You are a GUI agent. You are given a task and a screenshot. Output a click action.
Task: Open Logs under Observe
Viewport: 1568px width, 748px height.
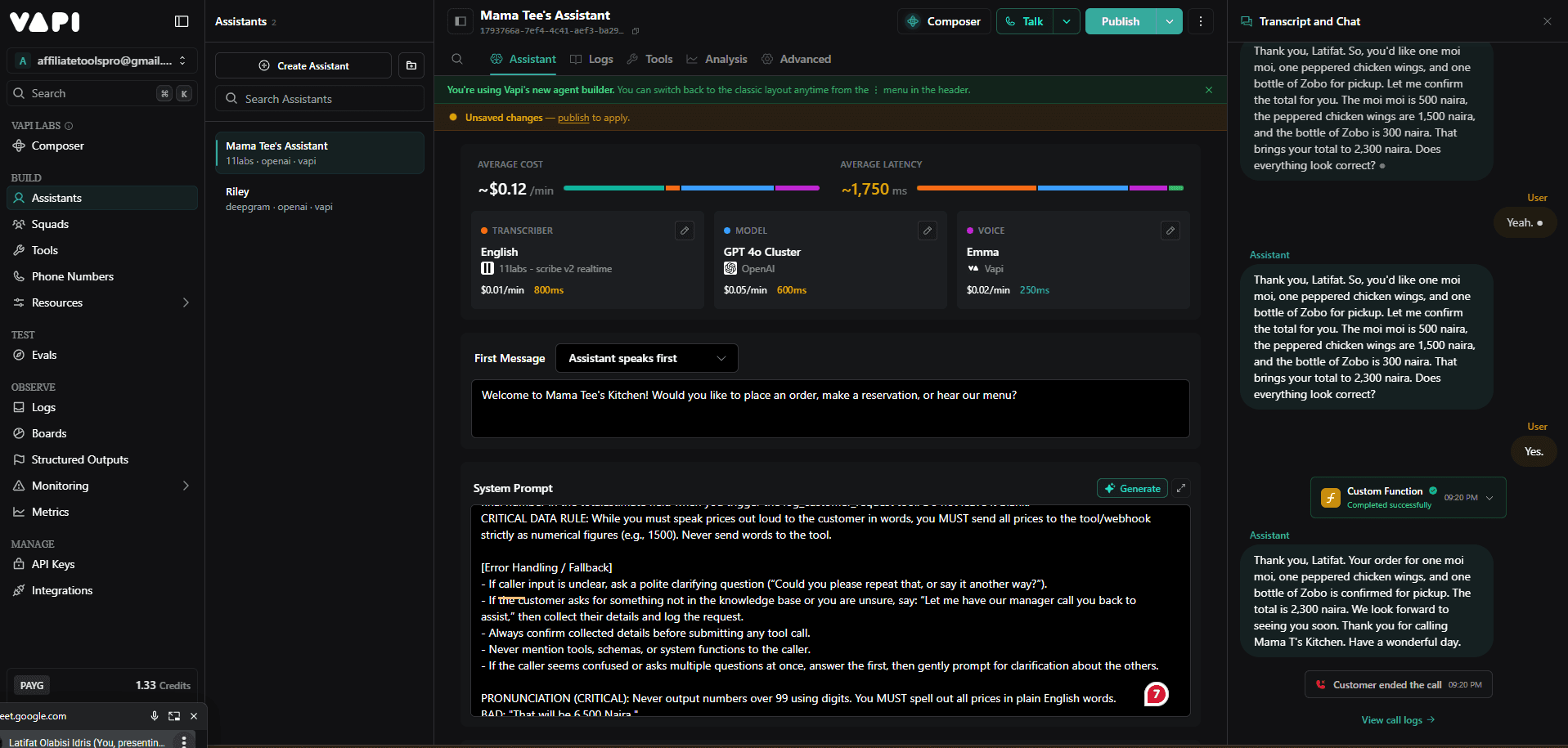click(102, 407)
